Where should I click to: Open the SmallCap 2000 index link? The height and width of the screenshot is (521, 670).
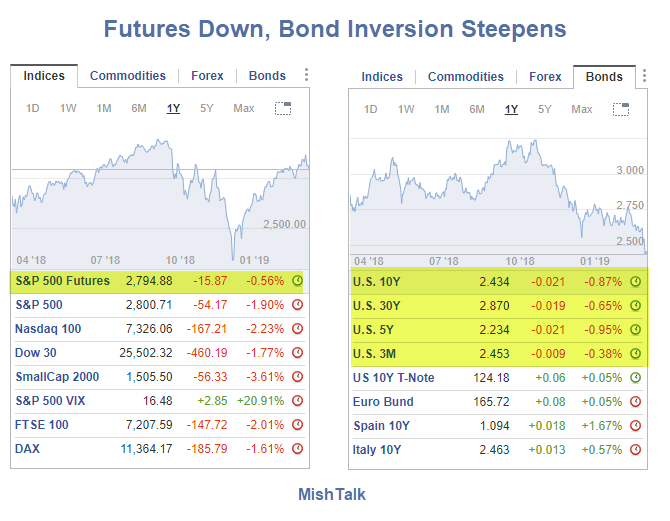pyautogui.click(x=55, y=377)
